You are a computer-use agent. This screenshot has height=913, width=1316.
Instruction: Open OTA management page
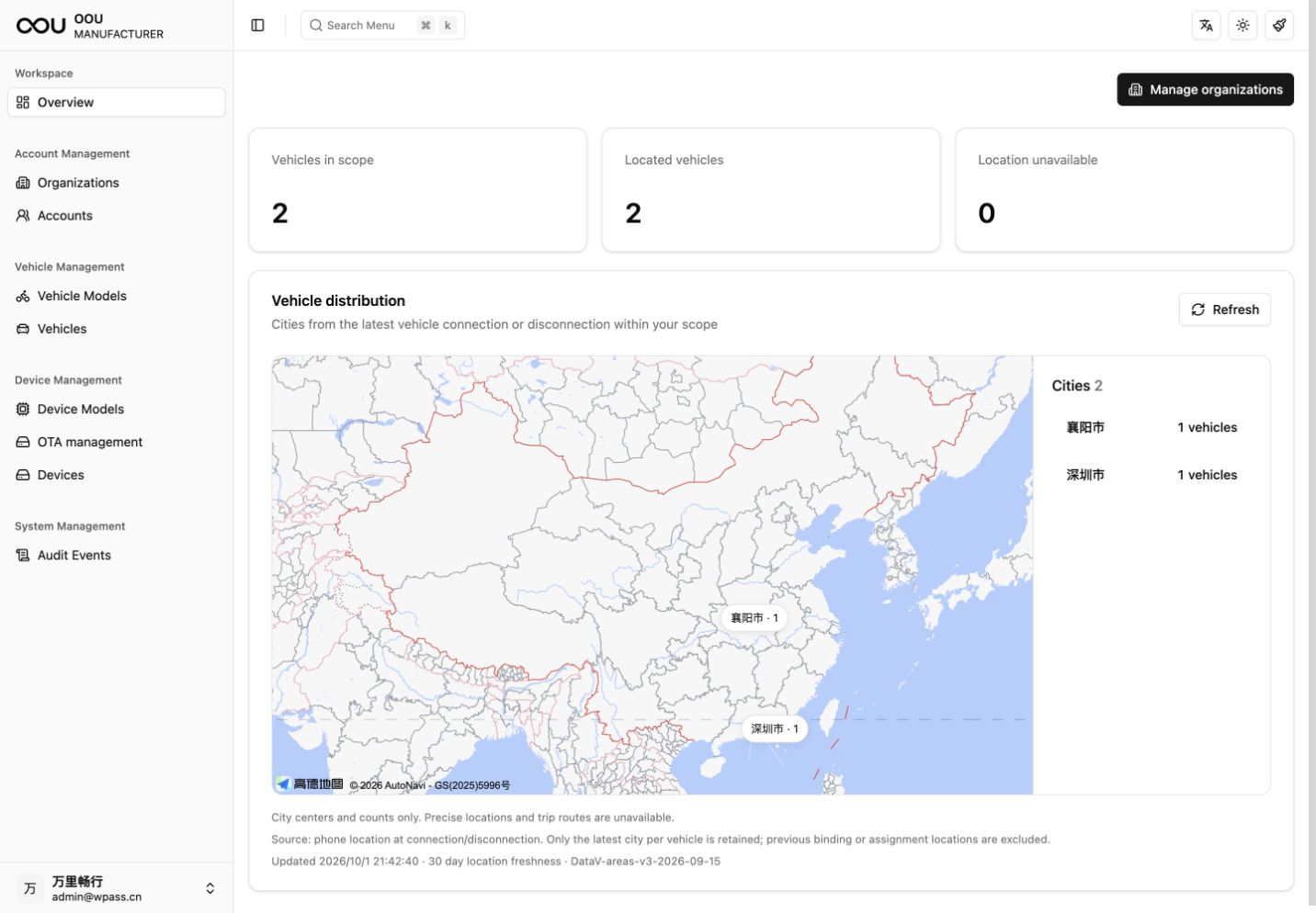tap(116, 442)
